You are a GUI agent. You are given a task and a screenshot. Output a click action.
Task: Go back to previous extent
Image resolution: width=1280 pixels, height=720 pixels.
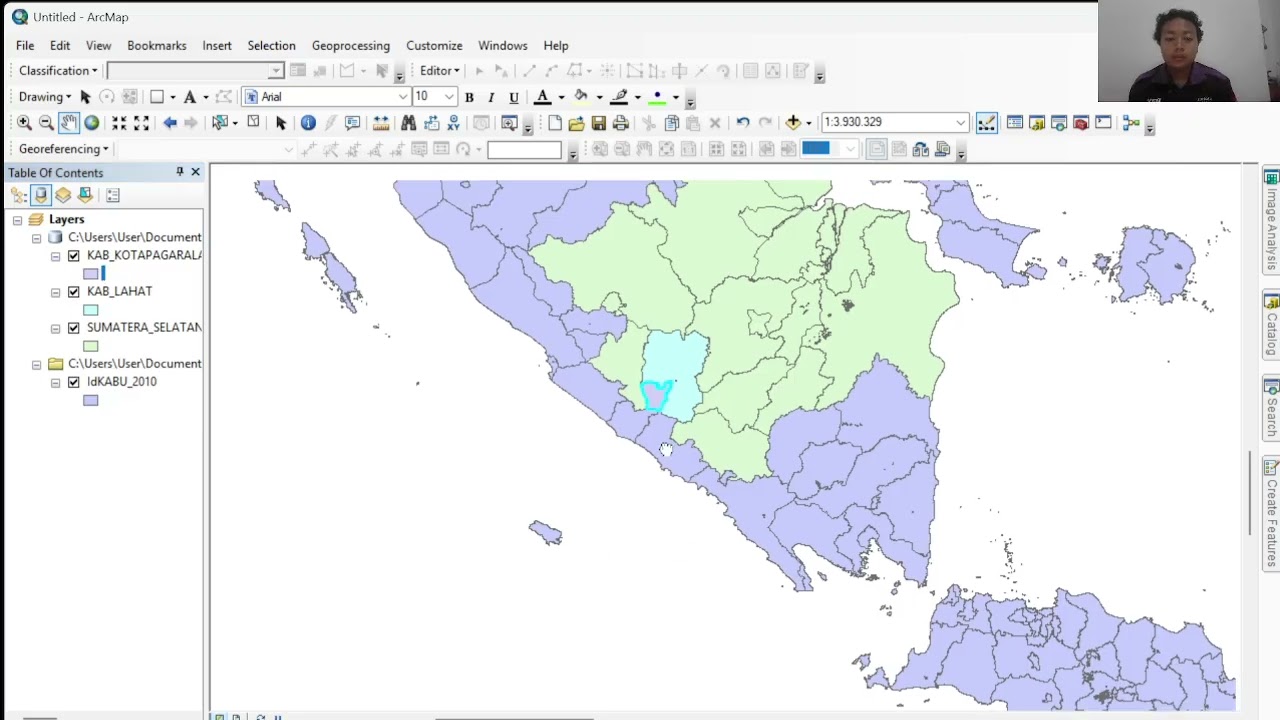170,122
